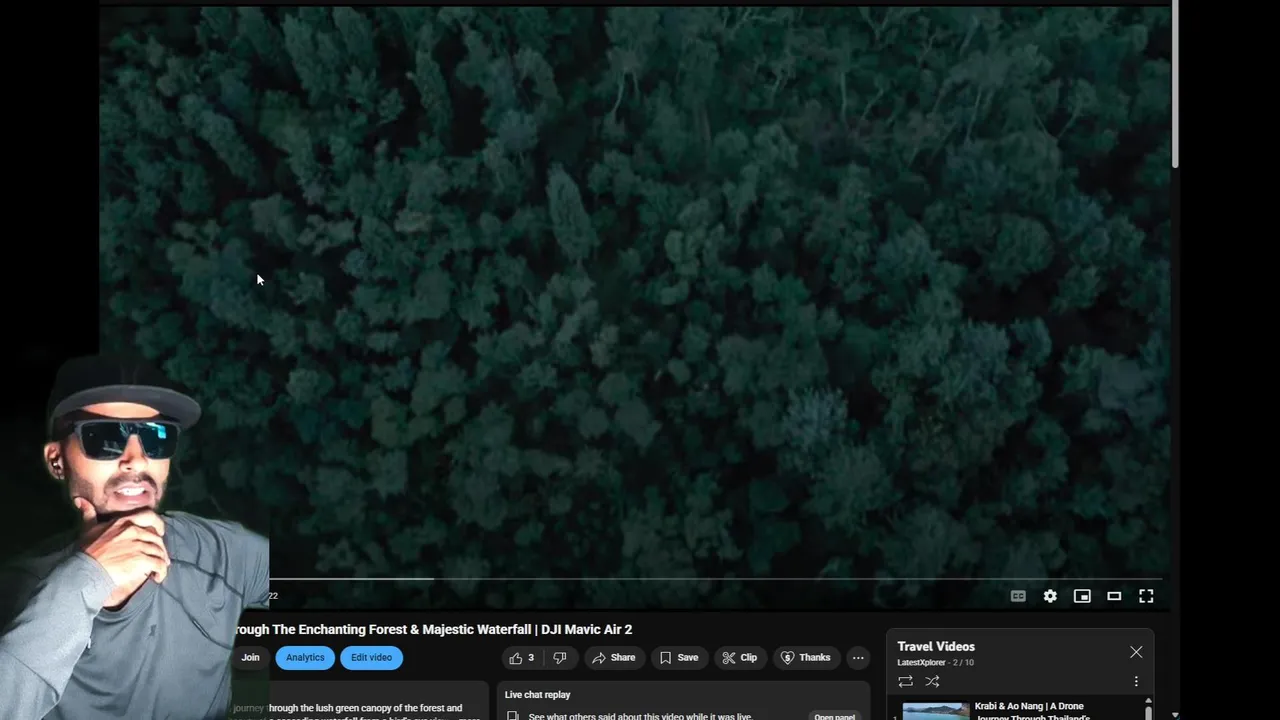
Task: Enter full screen mode
Action: 1146,596
